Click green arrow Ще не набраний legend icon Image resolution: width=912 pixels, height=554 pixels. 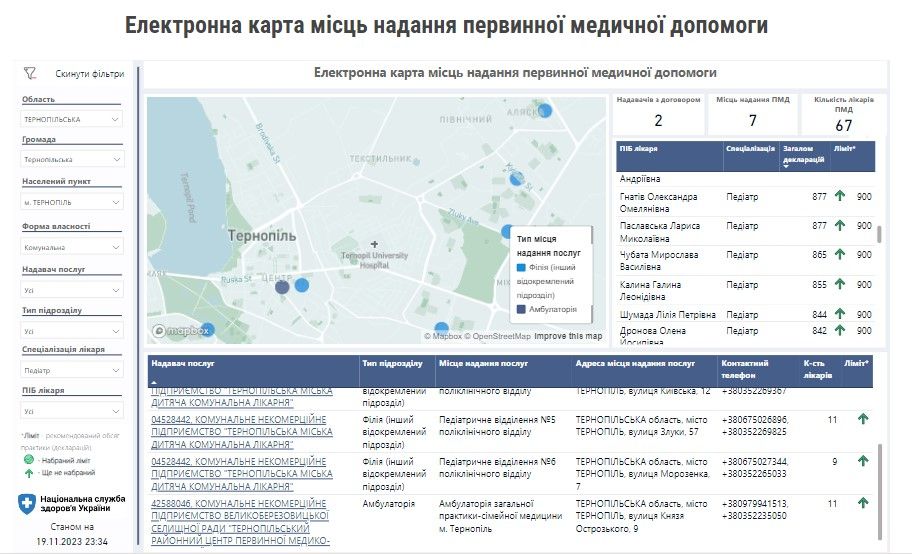pos(29,473)
